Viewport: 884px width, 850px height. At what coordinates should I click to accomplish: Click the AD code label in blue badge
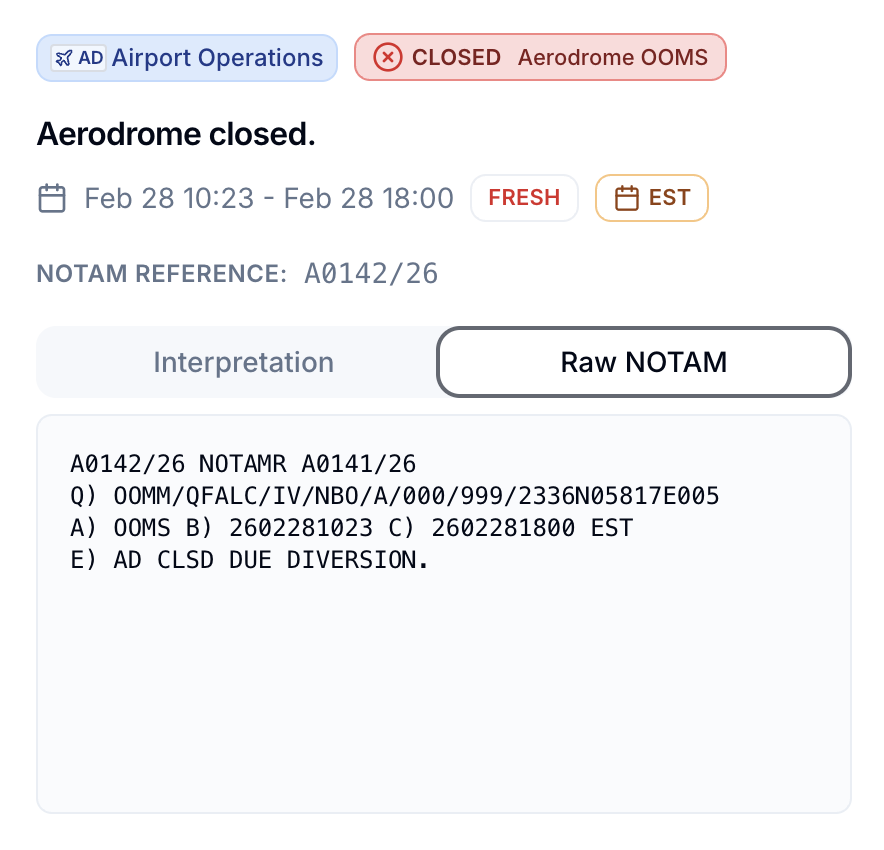tap(91, 58)
